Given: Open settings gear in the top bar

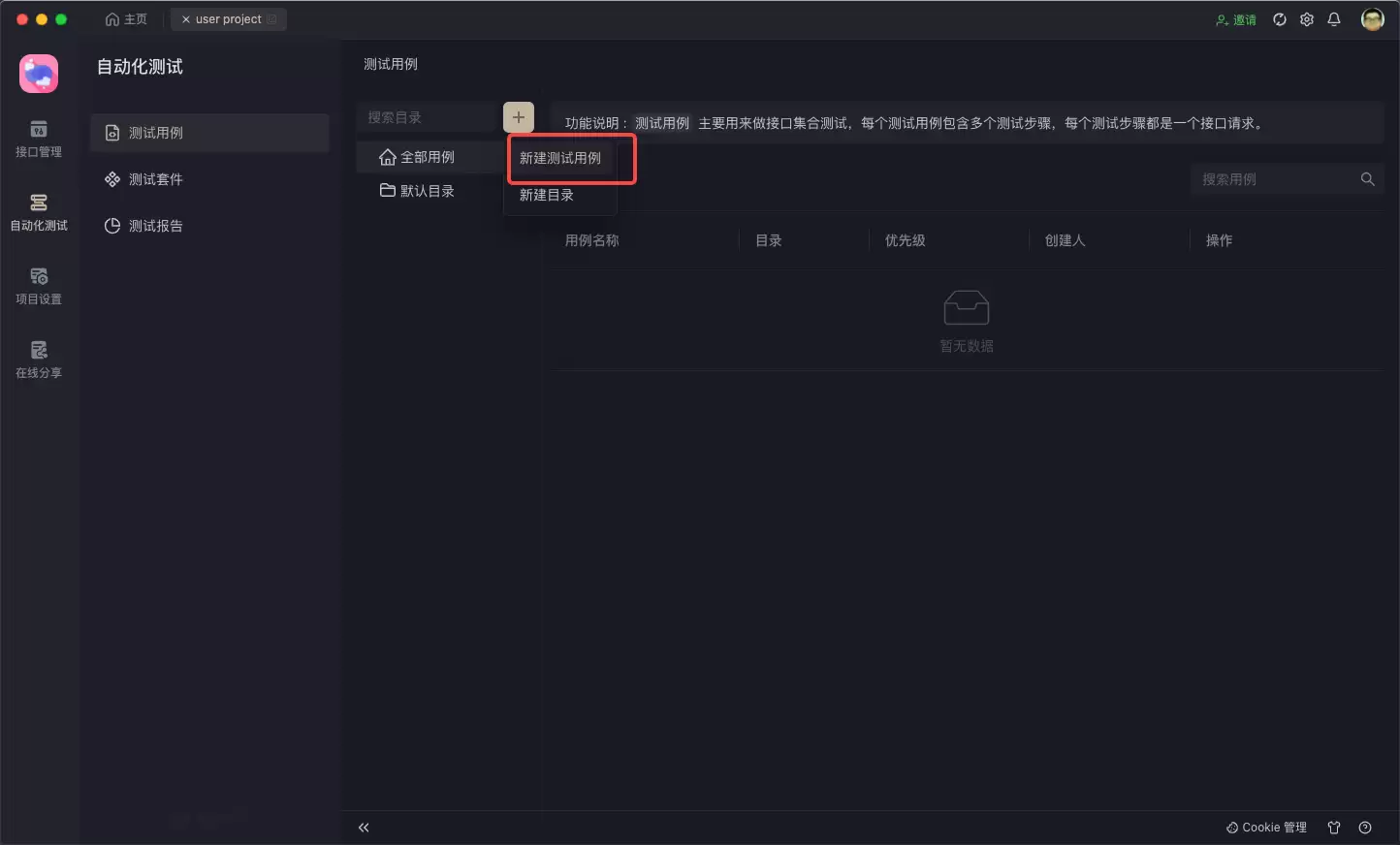Looking at the screenshot, I should click(x=1307, y=19).
